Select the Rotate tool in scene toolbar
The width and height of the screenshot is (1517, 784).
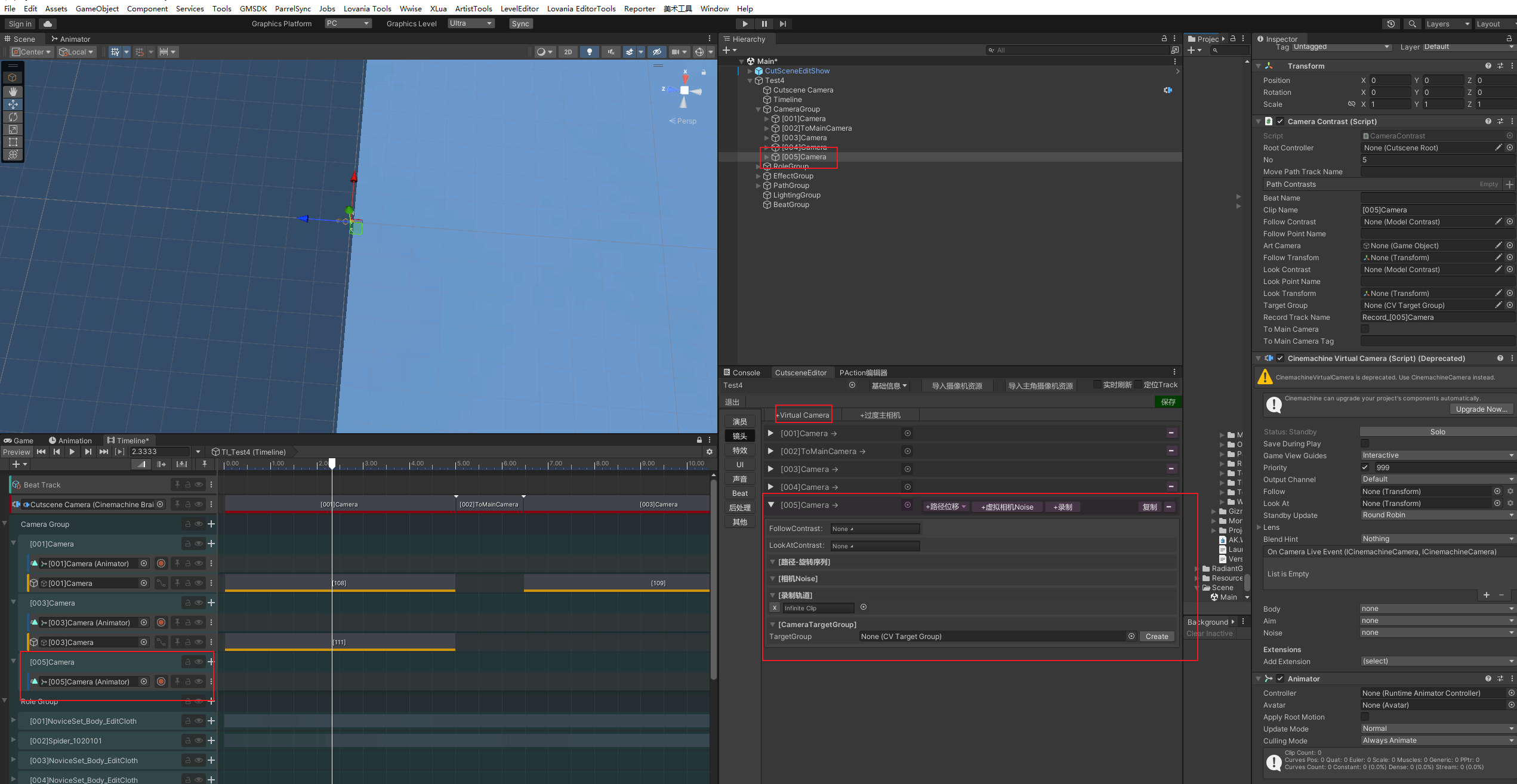pyautogui.click(x=13, y=117)
